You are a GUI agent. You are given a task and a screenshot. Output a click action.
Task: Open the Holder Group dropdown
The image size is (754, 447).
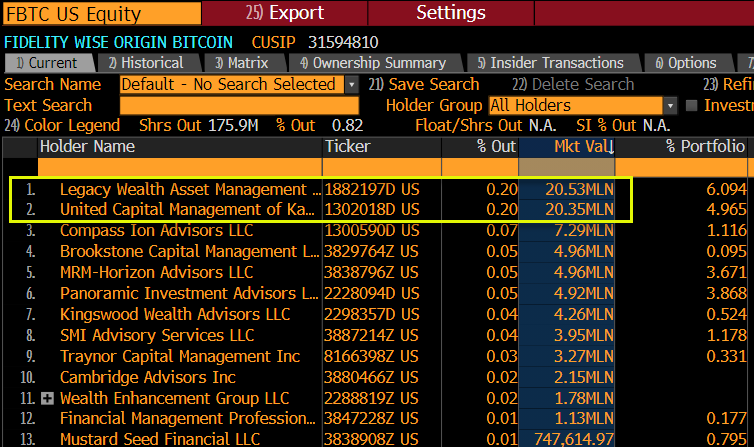[x=669, y=105]
